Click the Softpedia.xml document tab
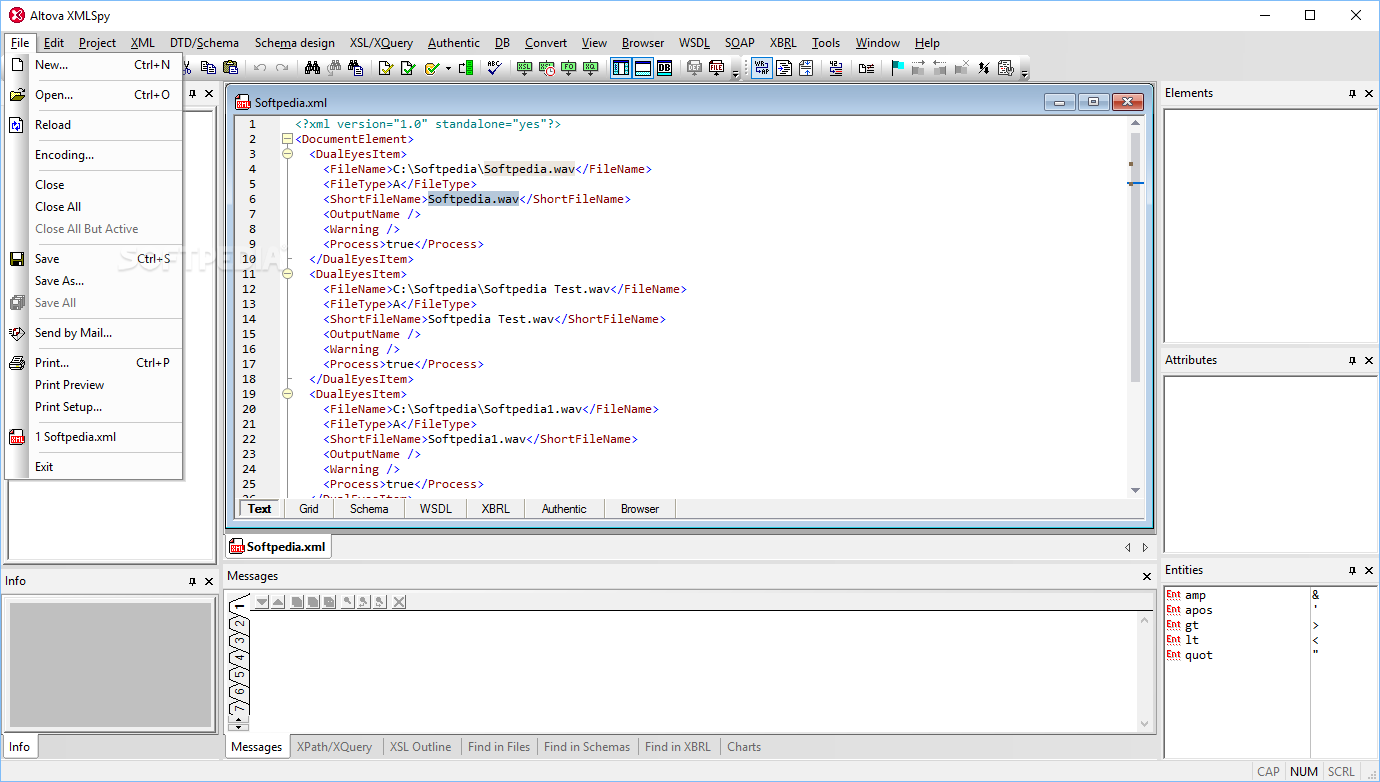 pos(279,547)
